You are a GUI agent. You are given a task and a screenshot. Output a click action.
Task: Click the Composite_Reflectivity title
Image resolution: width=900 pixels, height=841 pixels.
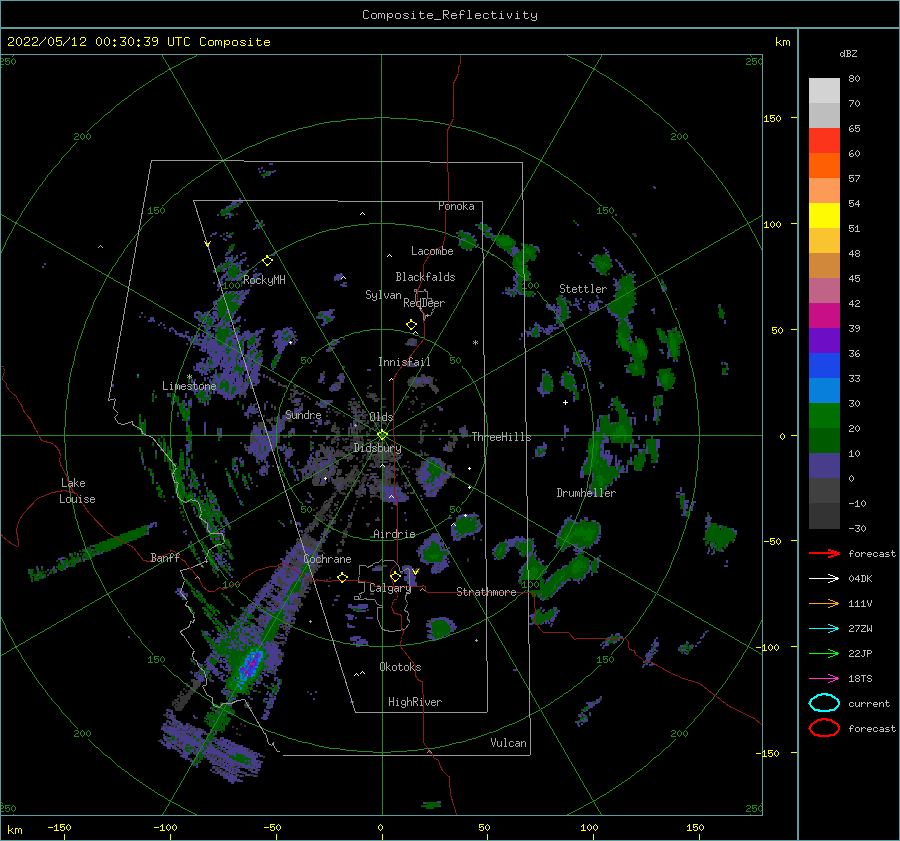point(450,15)
